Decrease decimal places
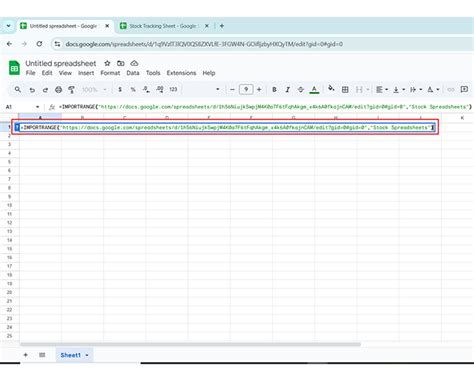The height and width of the screenshot is (381, 474). pos(146,89)
